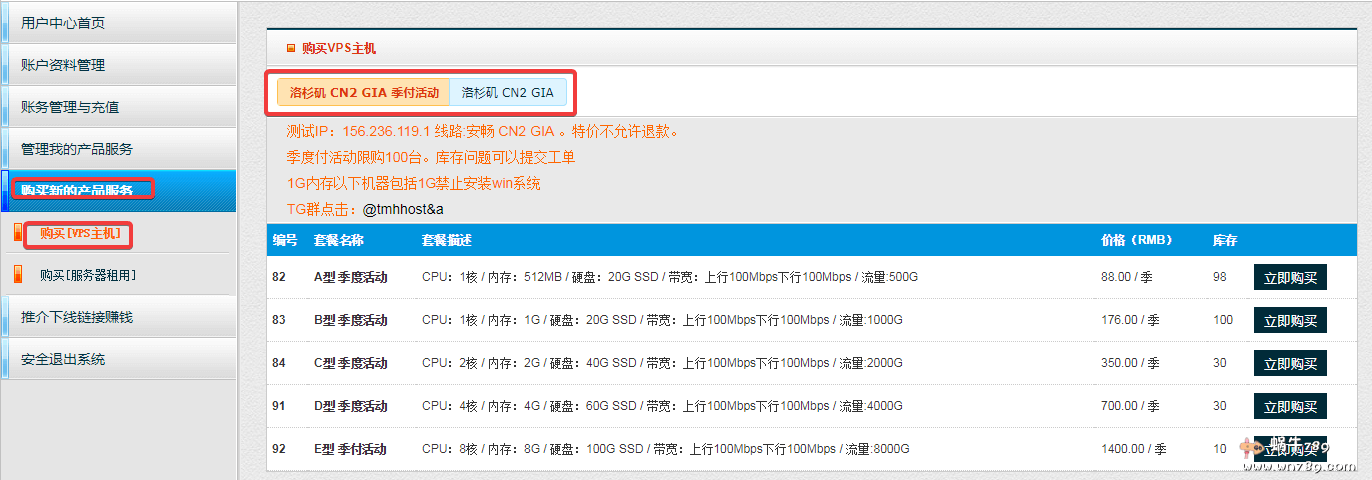The width and height of the screenshot is (1372, 480).
Task: Open 用户中心首页 in sidebar
Action: click(x=63, y=23)
